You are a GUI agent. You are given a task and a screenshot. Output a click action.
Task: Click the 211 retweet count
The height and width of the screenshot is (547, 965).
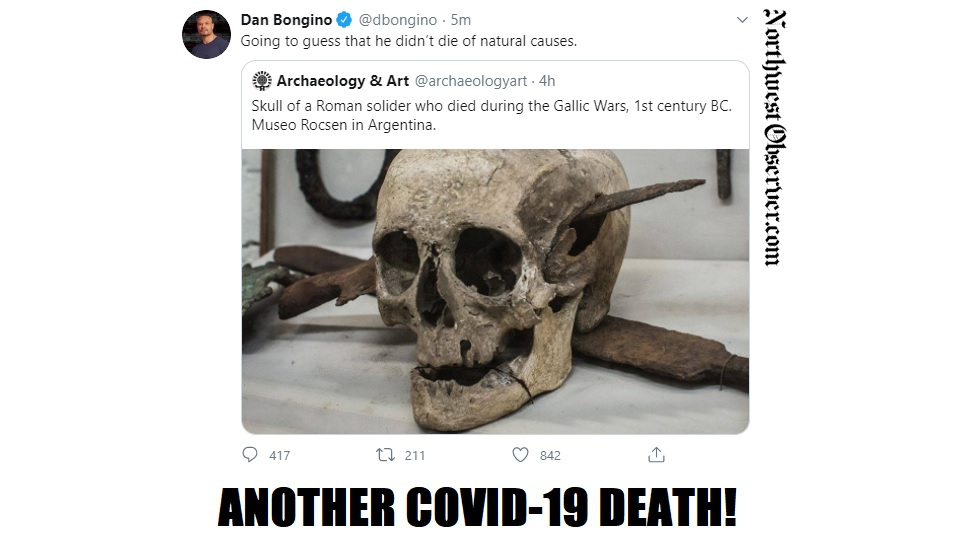click(415, 455)
